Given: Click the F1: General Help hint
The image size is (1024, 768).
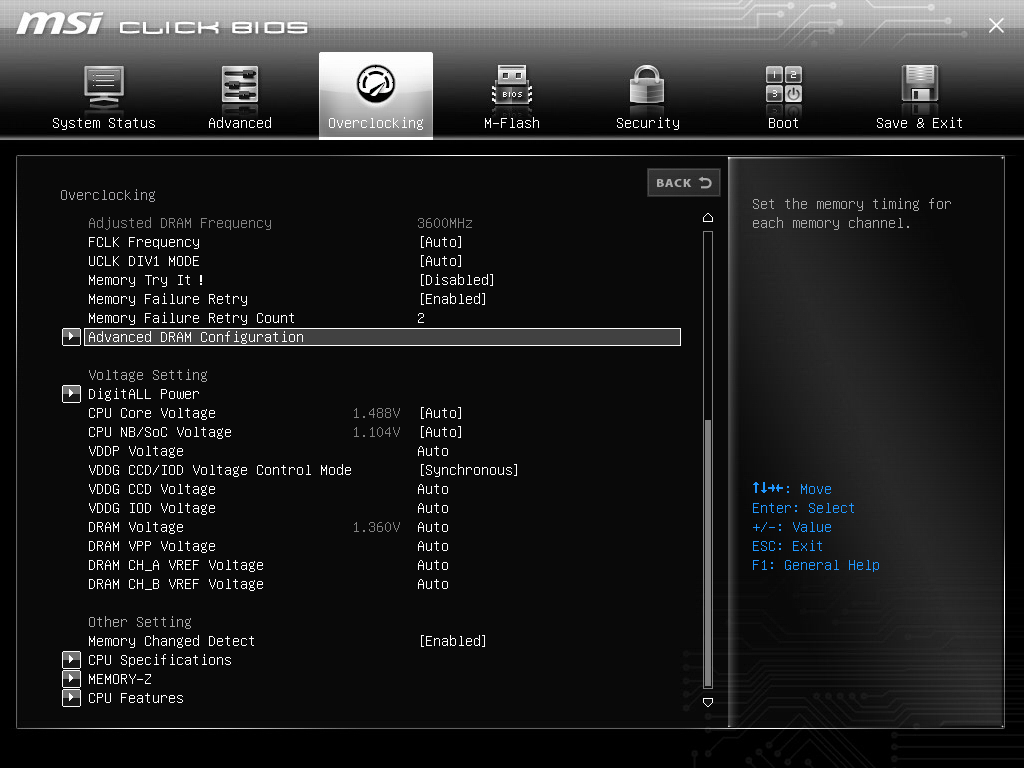Looking at the screenshot, I should [816, 565].
